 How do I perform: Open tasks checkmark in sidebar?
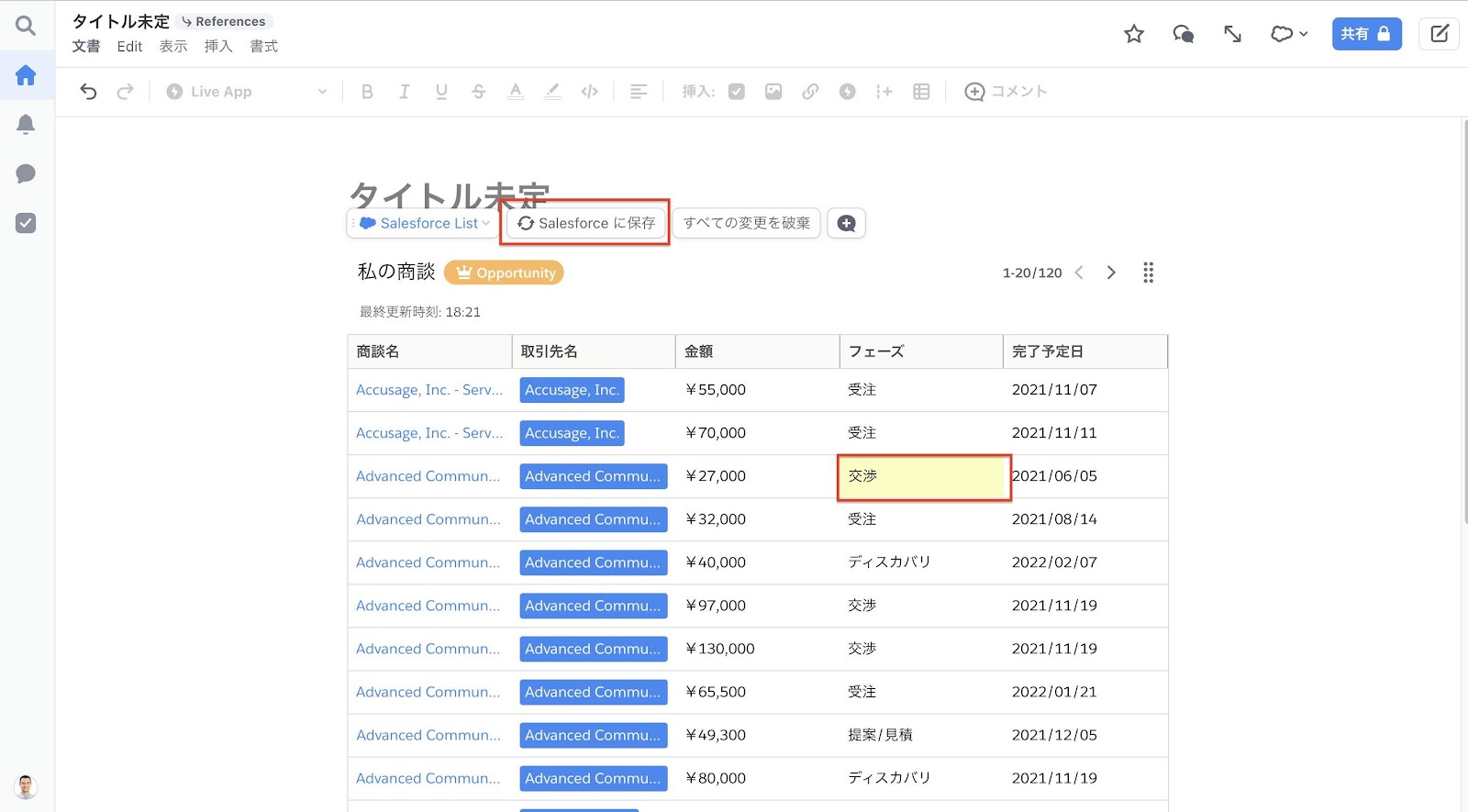pos(26,223)
